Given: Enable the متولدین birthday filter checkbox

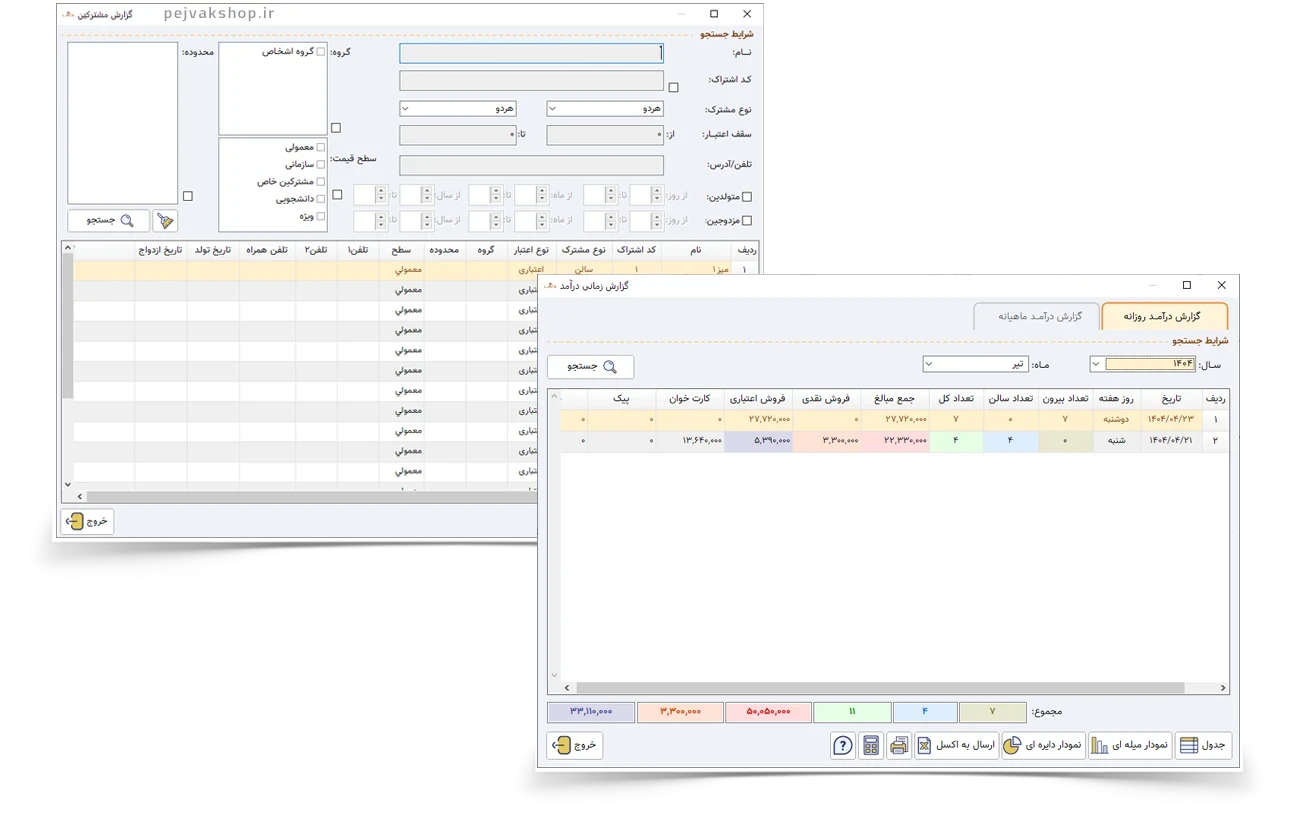Looking at the screenshot, I should [746, 197].
